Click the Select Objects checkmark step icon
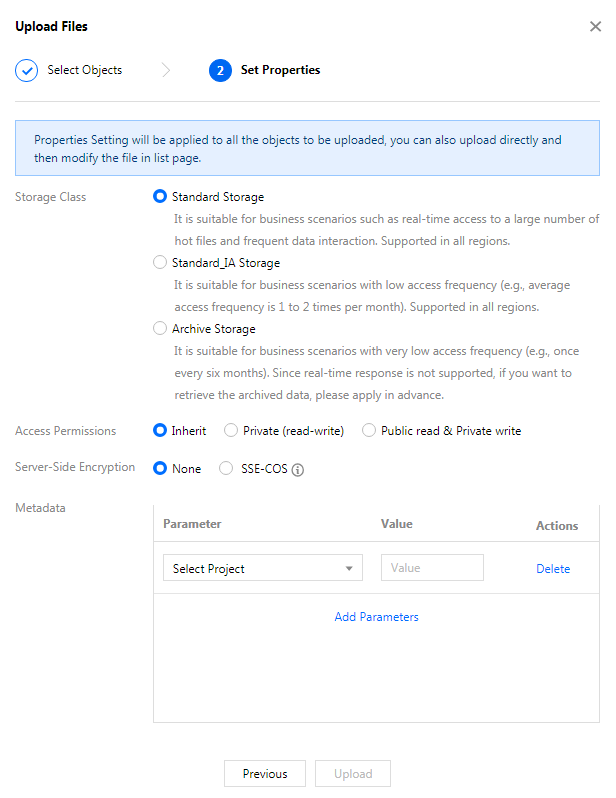 pos(26,70)
